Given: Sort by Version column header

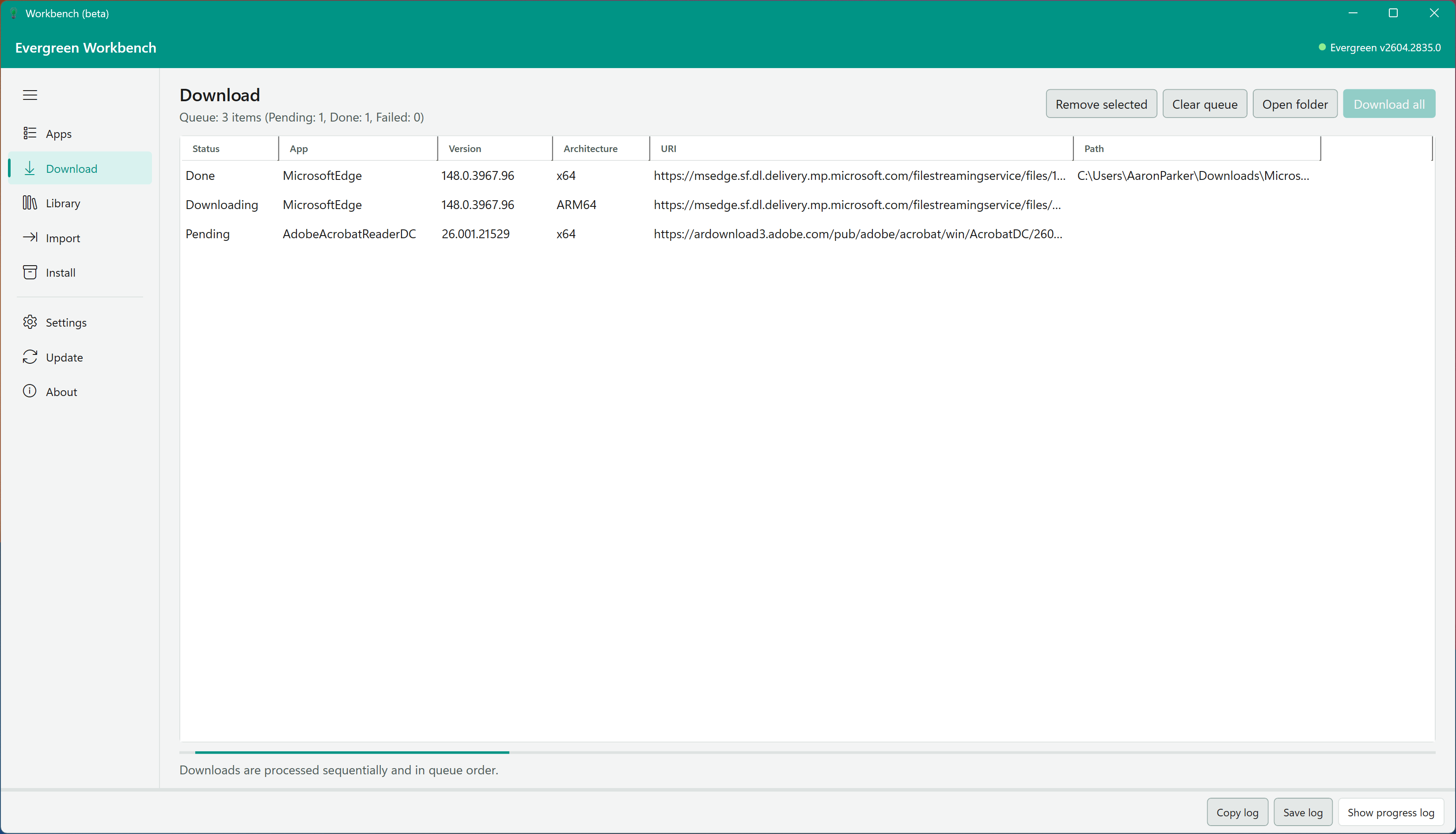Looking at the screenshot, I should coord(495,149).
